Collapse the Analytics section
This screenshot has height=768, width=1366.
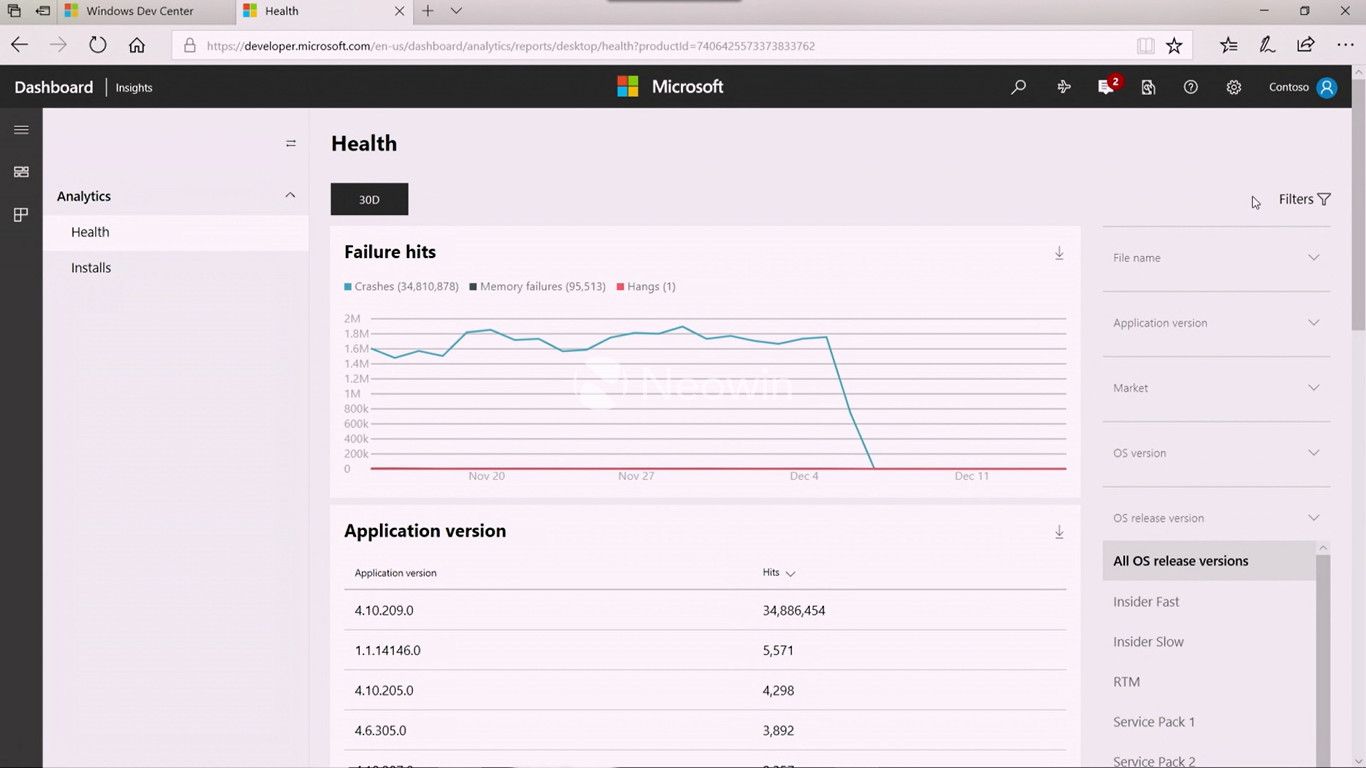tap(289, 196)
